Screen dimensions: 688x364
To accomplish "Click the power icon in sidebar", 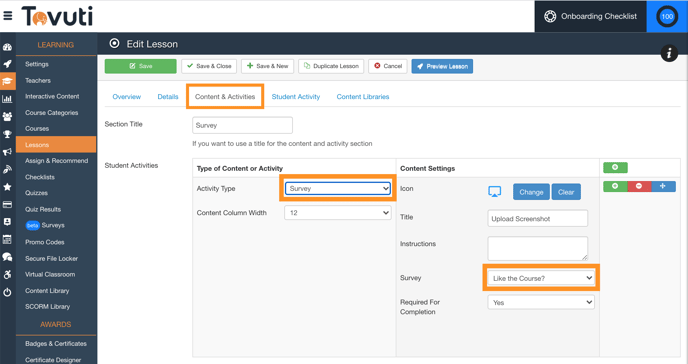I will click(7, 292).
